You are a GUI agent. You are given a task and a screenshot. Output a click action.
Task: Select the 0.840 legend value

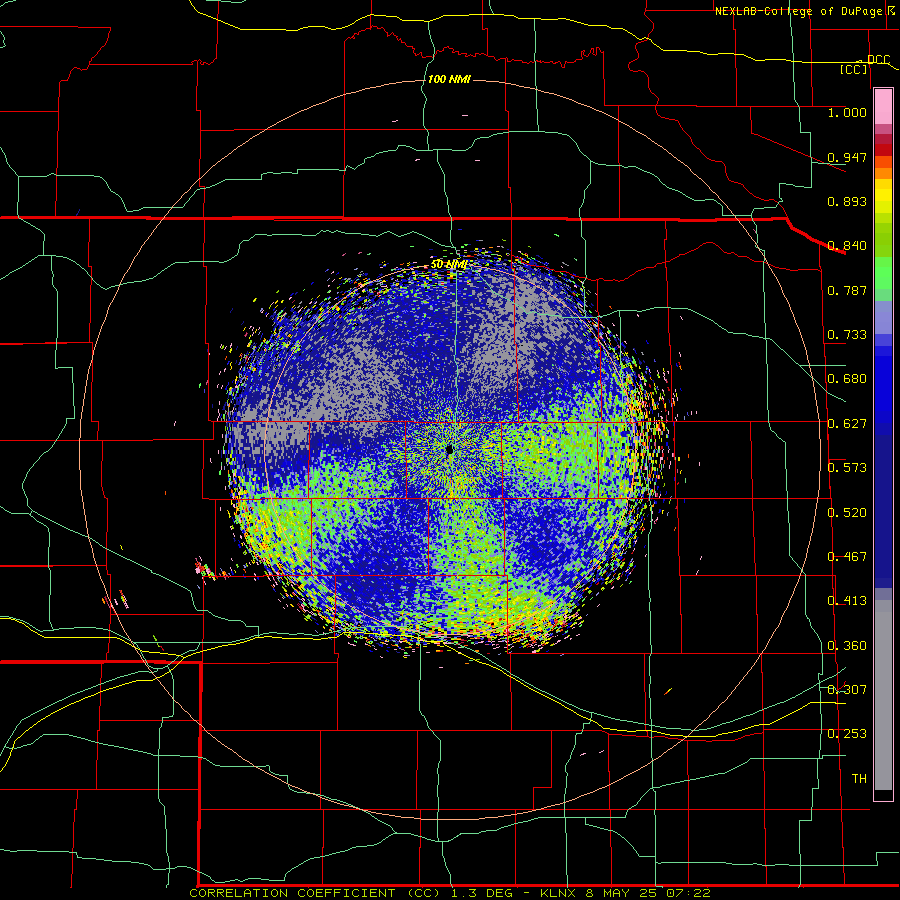pyautogui.click(x=847, y=246)
